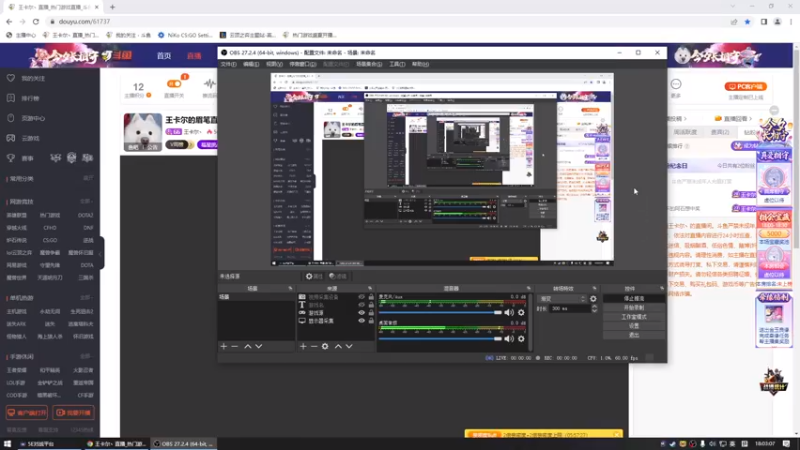Mute the 桌面音频 mixer channel

click(509, 338)
